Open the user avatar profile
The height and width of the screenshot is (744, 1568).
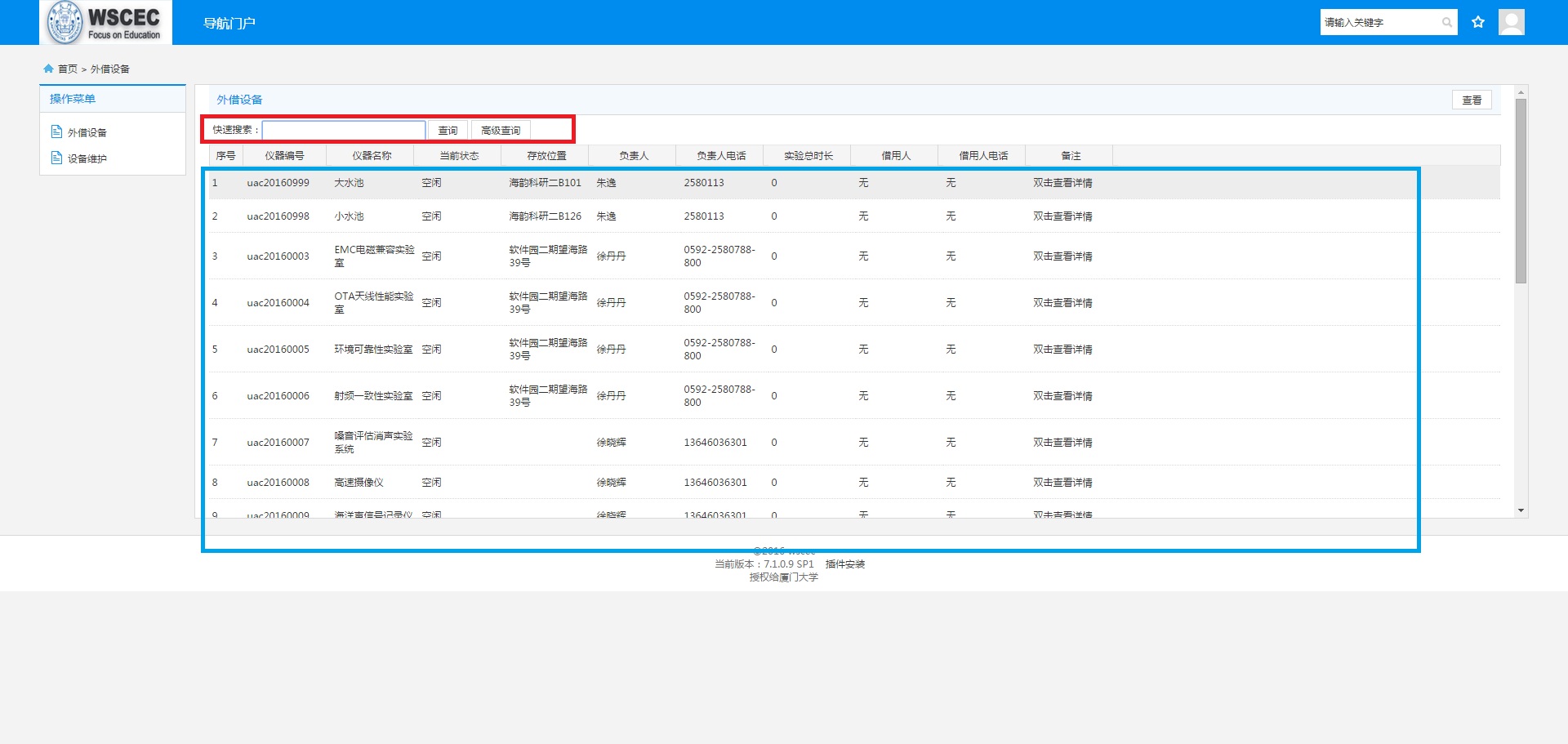tap(1511, 22)
